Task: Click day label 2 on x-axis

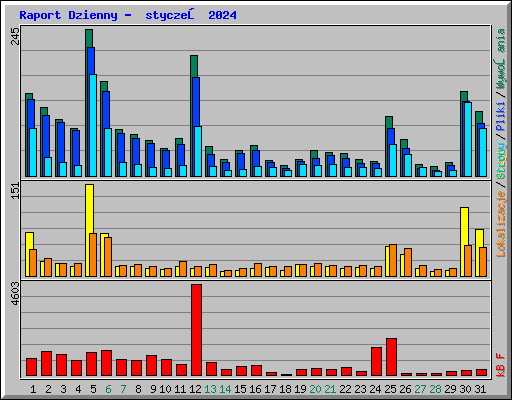Action: click(x=48, y=389)
